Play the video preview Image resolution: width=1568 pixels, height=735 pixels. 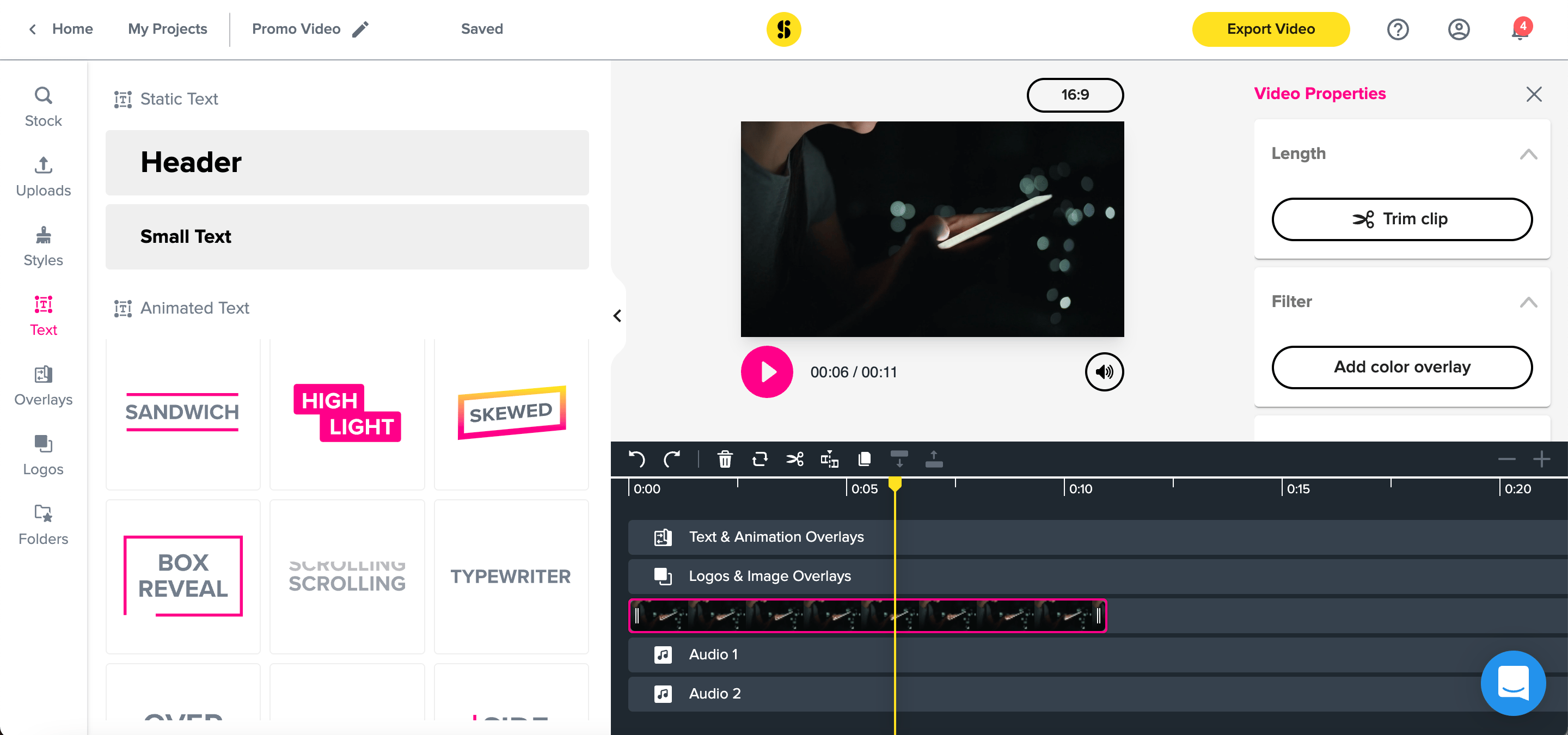point(767,372)
